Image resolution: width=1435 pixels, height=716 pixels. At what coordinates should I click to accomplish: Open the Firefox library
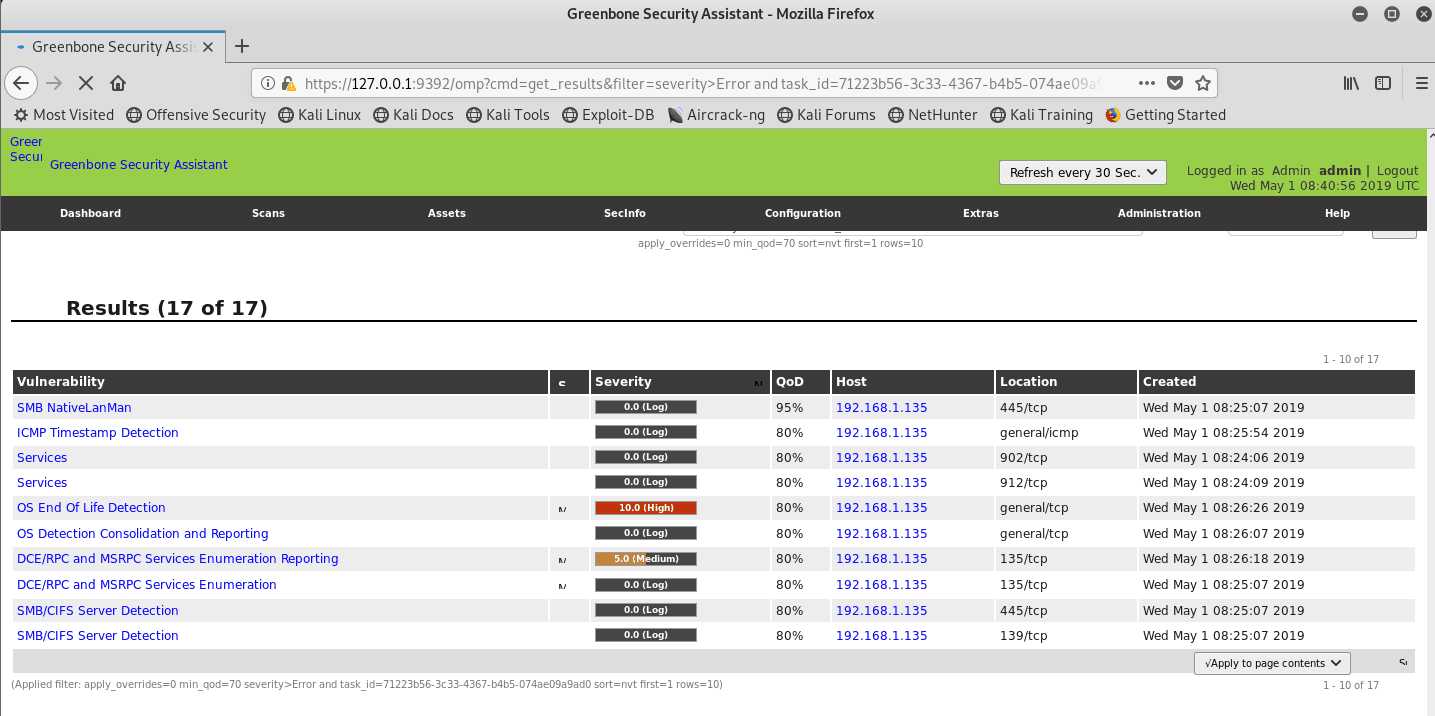[x=1351, y=83]
